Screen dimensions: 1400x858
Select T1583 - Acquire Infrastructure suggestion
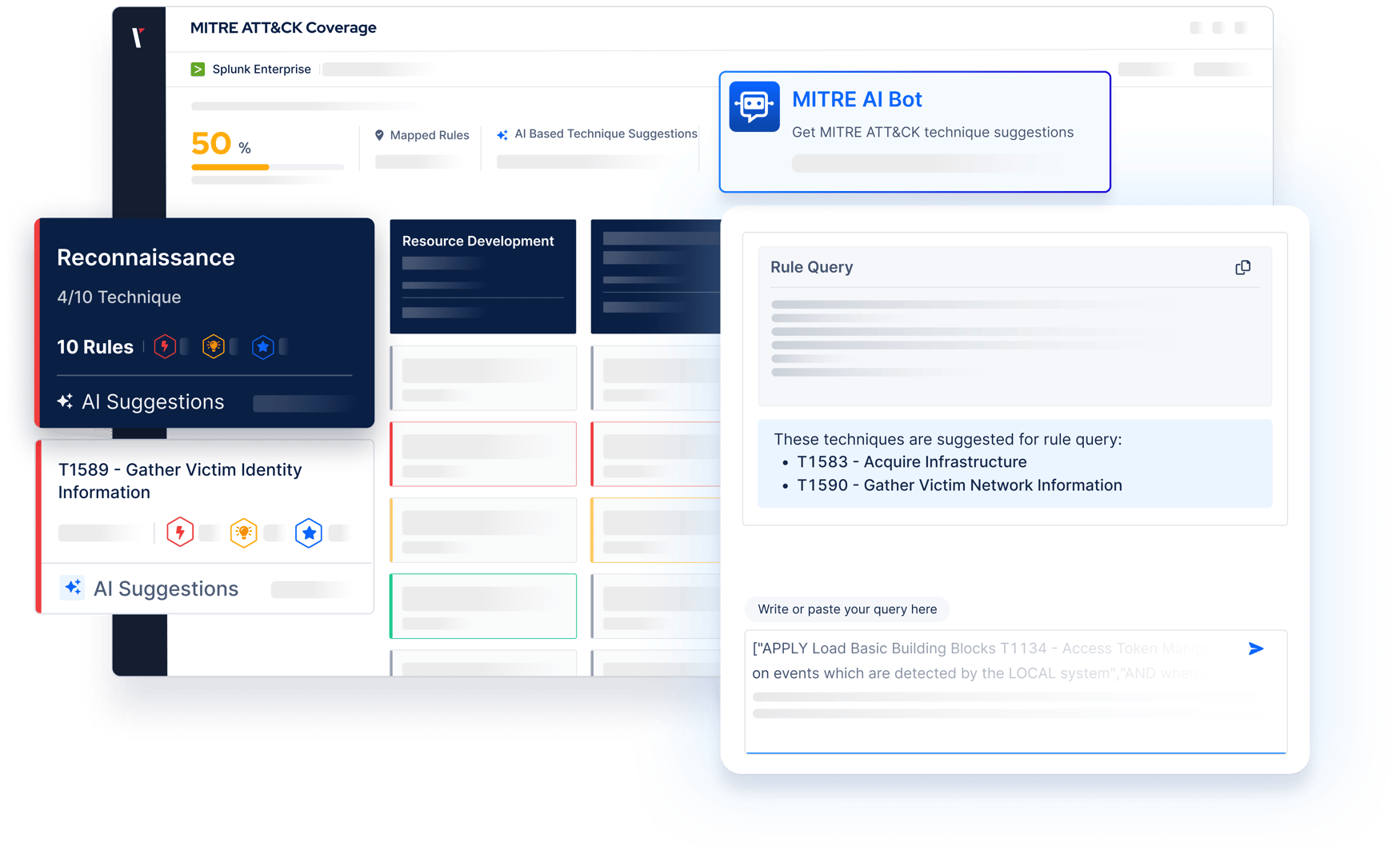[912, 461]
